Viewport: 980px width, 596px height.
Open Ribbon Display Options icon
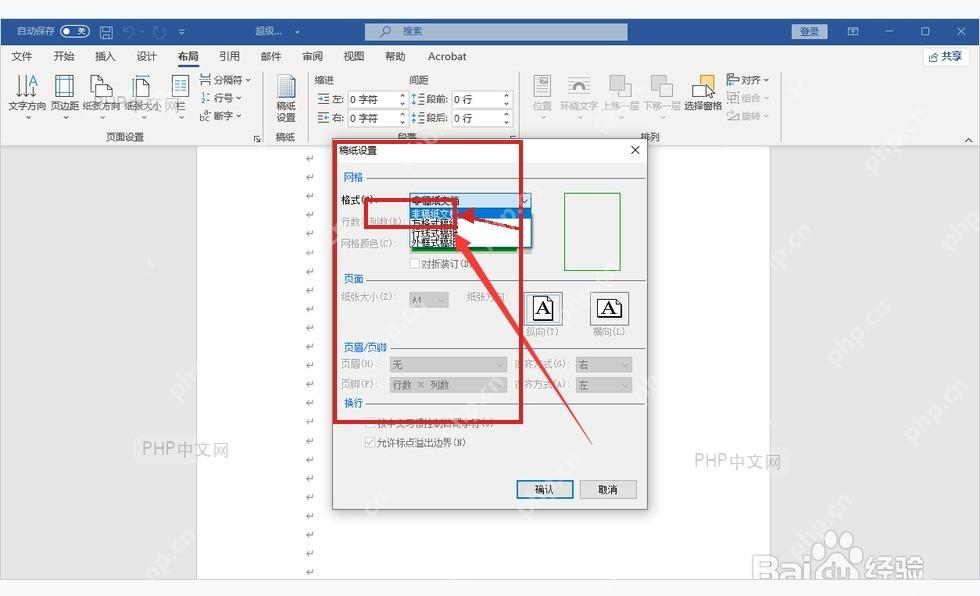coord(852,31)
